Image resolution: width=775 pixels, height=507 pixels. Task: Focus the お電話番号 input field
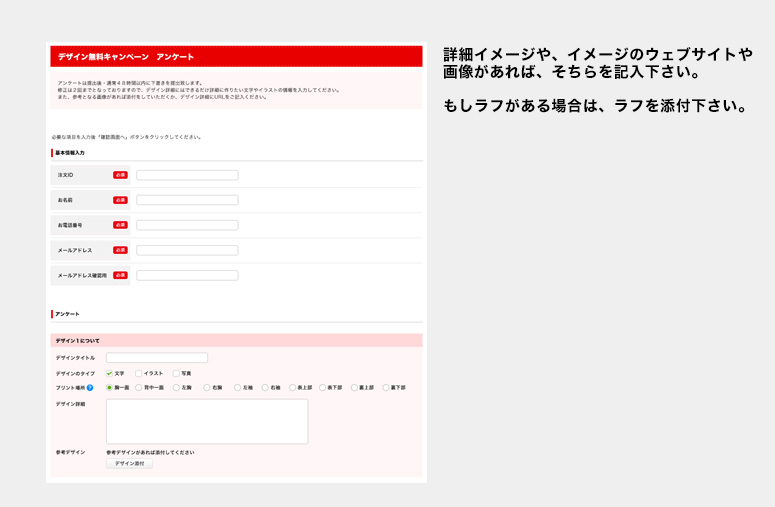[x=187, y=225]
